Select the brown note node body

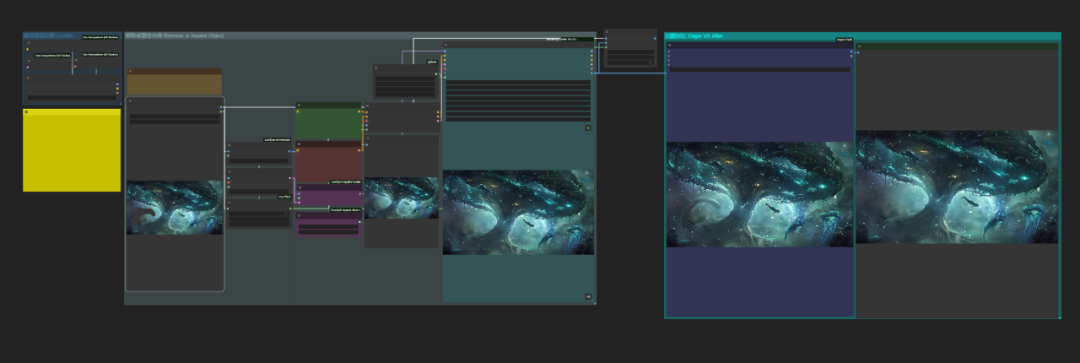(x=175, y=84)
